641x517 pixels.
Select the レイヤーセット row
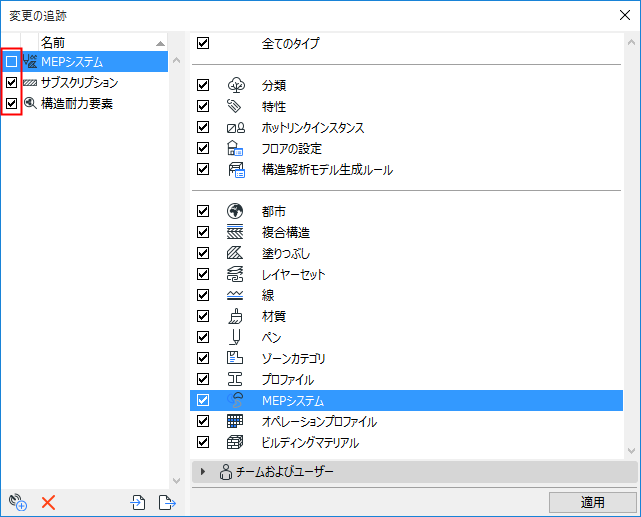click(406, 274)
